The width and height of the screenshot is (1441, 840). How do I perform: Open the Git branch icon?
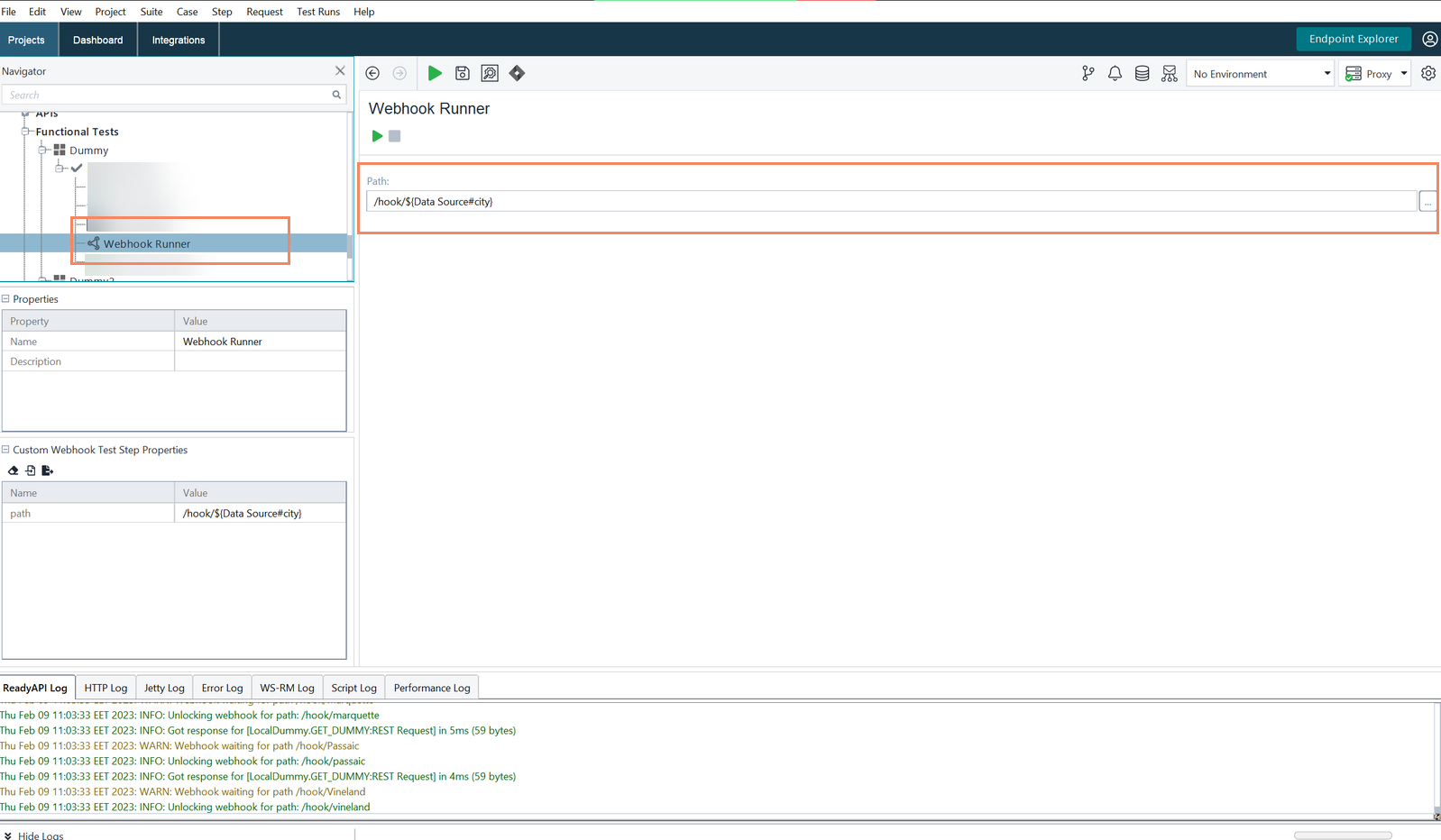tap(1088, 74)
